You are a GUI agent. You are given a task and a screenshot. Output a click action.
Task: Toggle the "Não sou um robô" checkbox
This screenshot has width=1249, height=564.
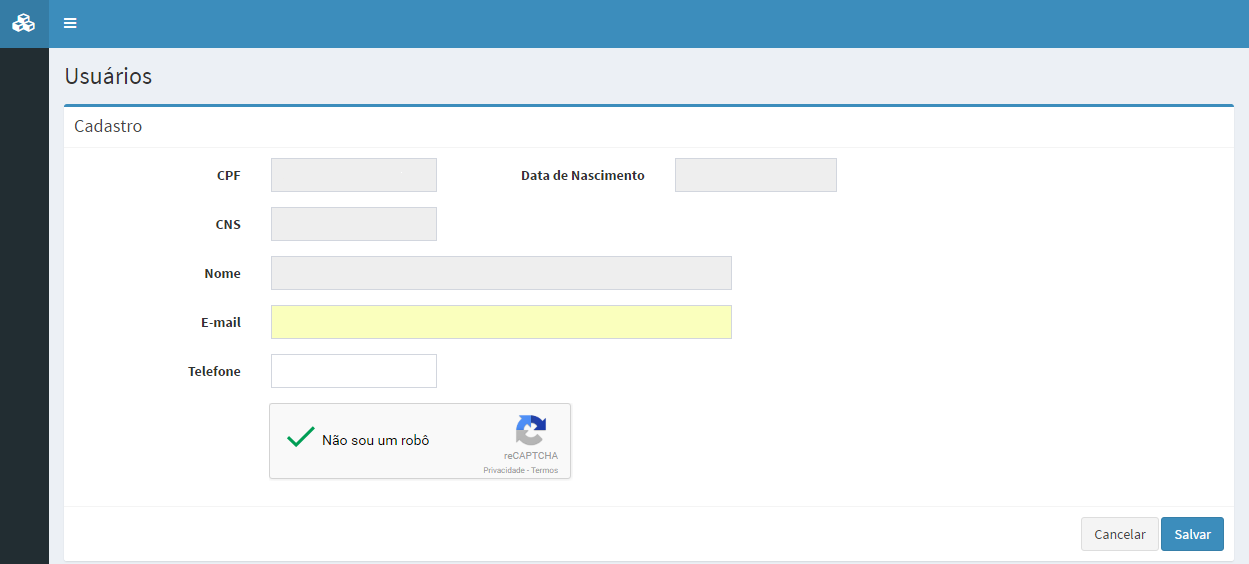[x=301, y=439]
